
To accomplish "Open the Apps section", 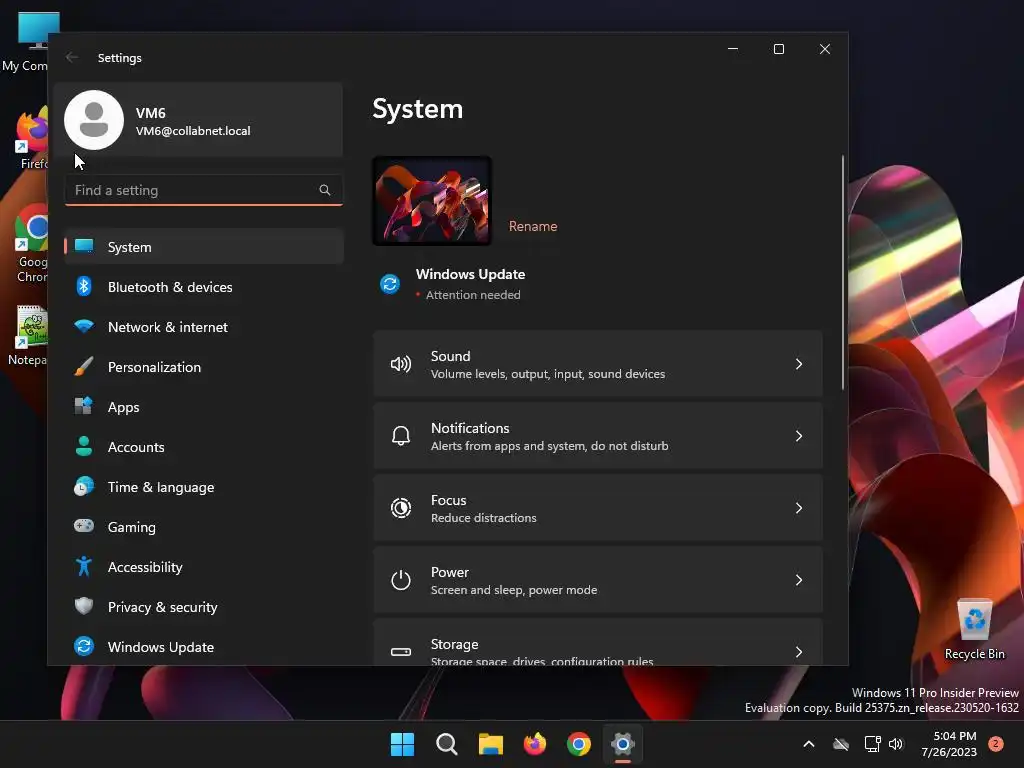I will pos(204,406).
